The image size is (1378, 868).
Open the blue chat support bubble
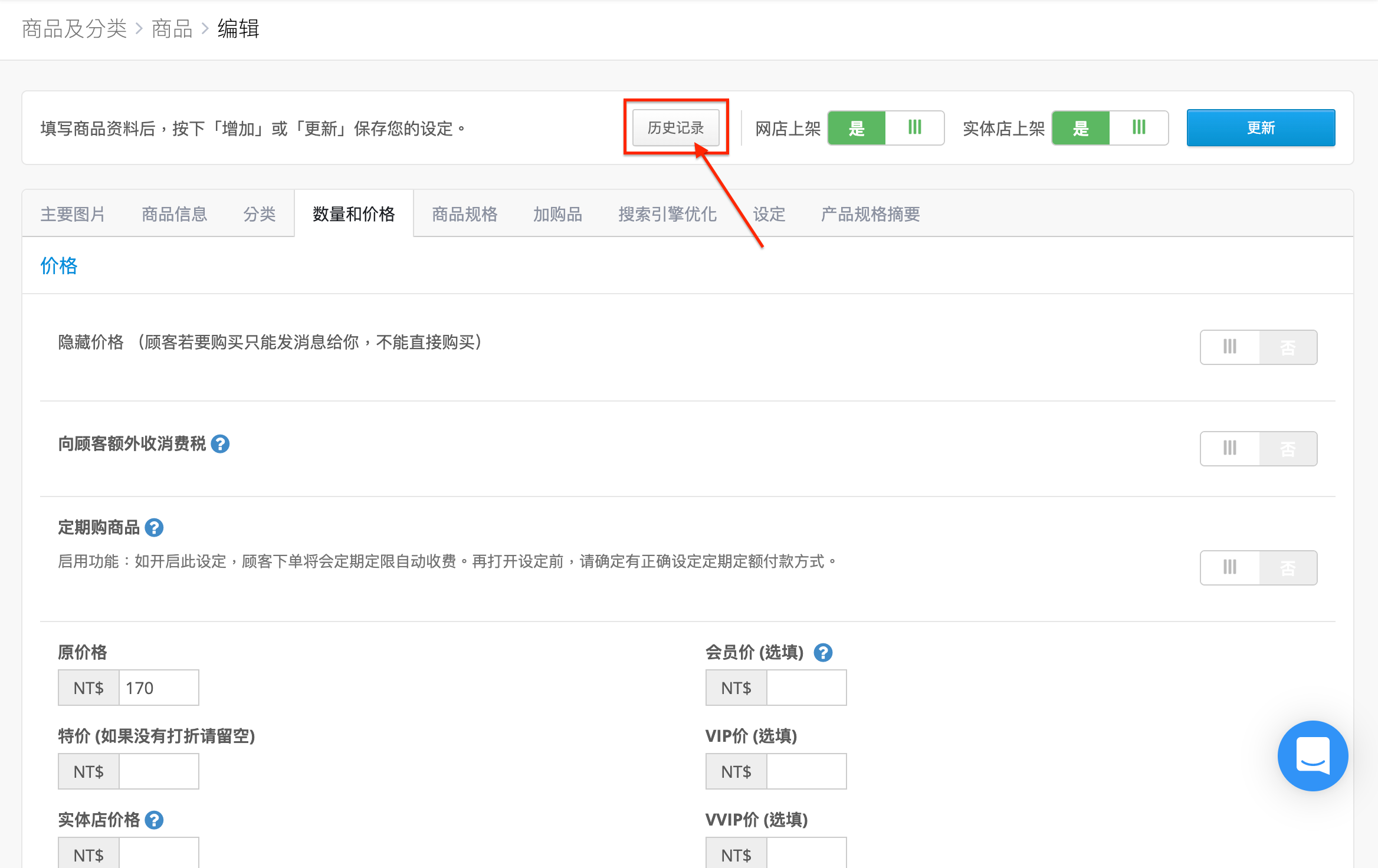[1313, 756]
